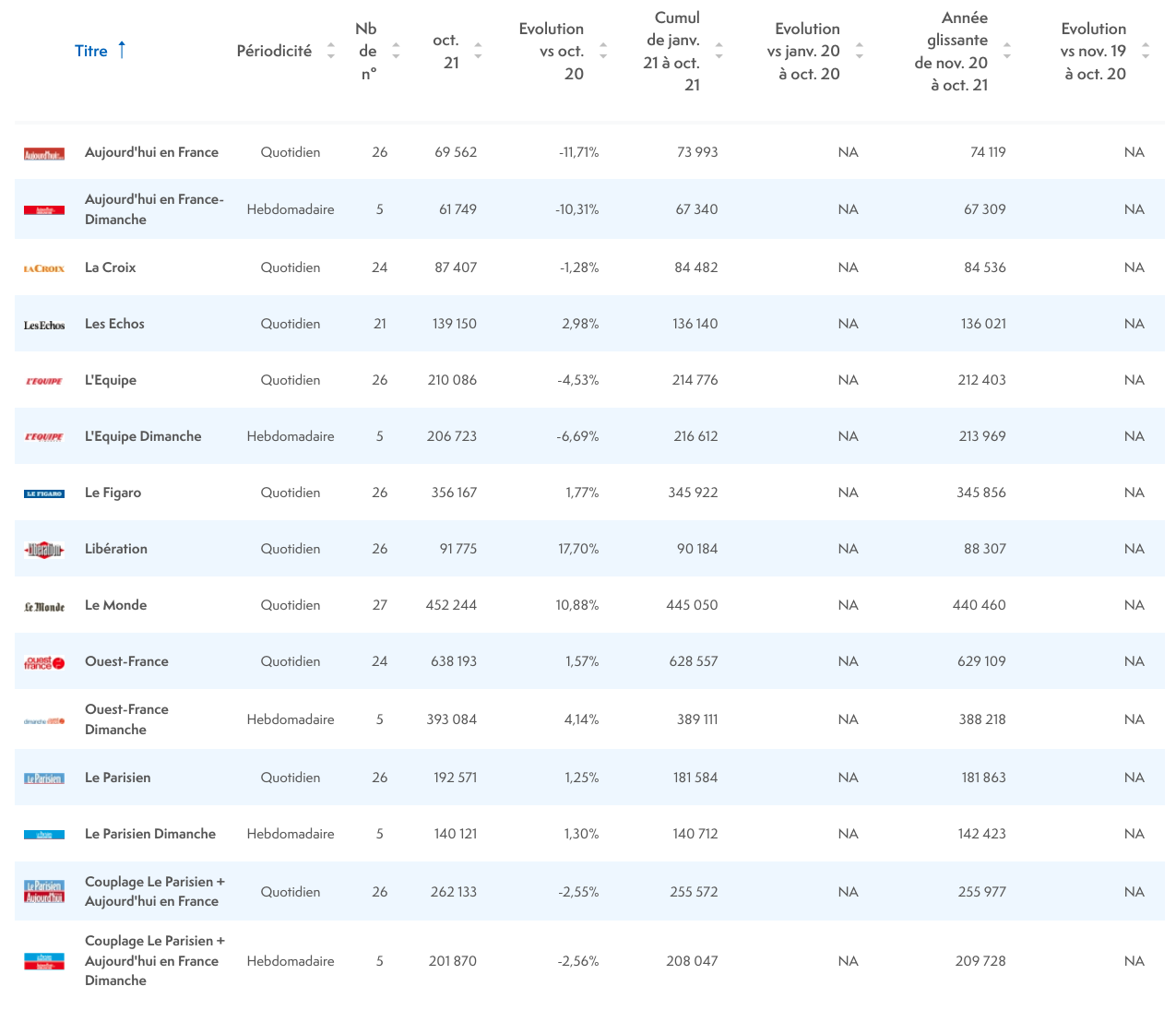
Task: Click the La Croix logo
Action: coord(44,268)
